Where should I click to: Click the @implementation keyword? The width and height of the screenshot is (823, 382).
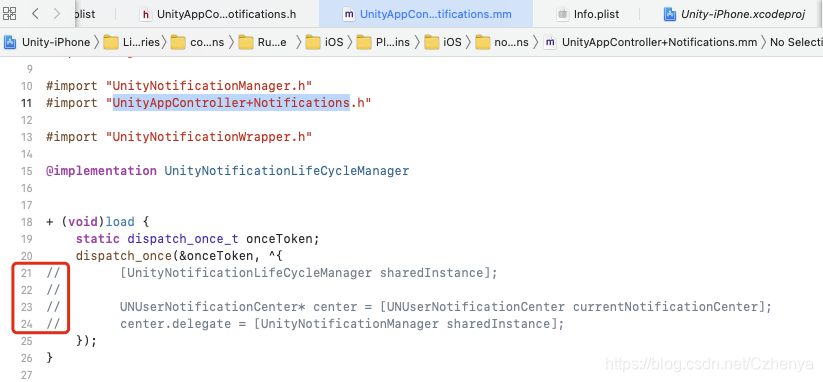click(x=101, y=171)
